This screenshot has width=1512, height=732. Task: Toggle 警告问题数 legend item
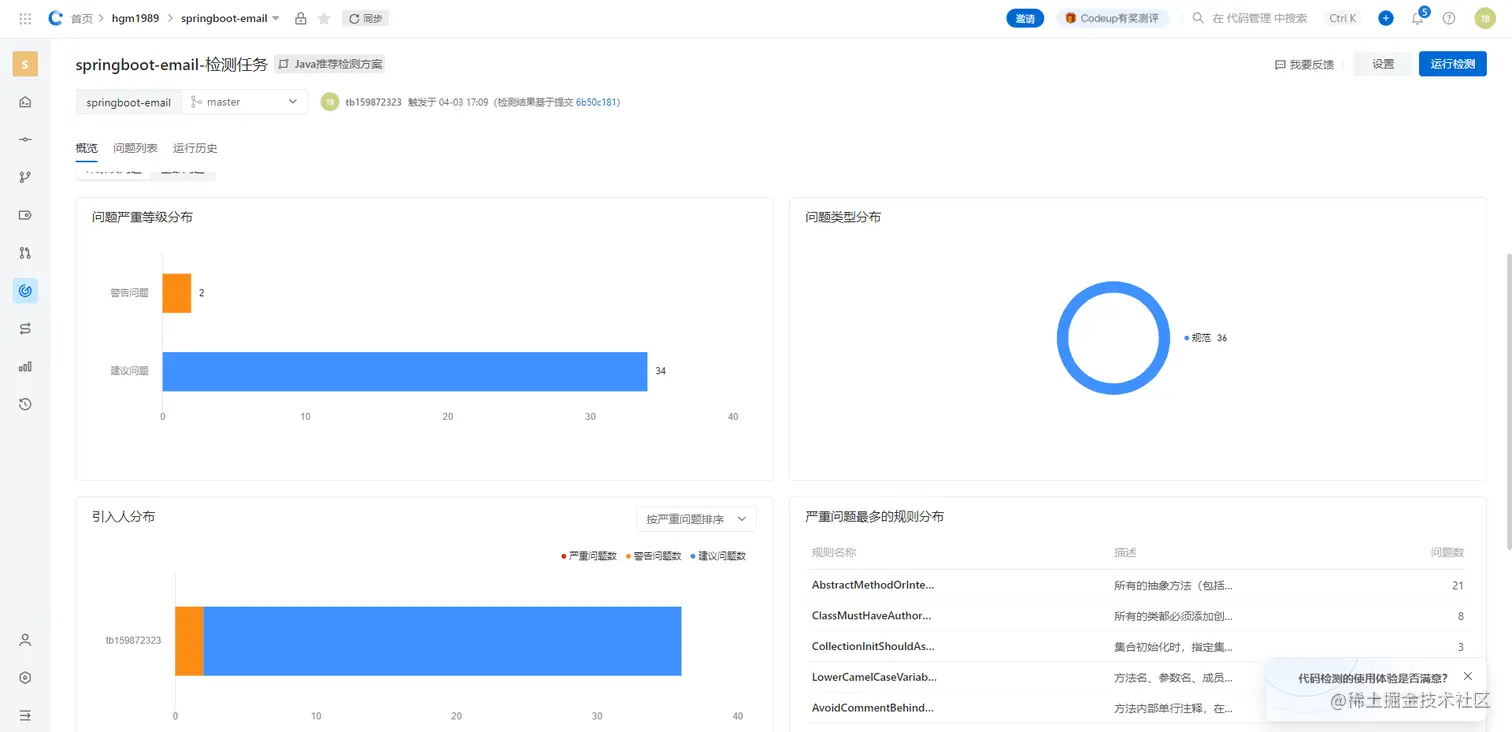pos(654,555)
